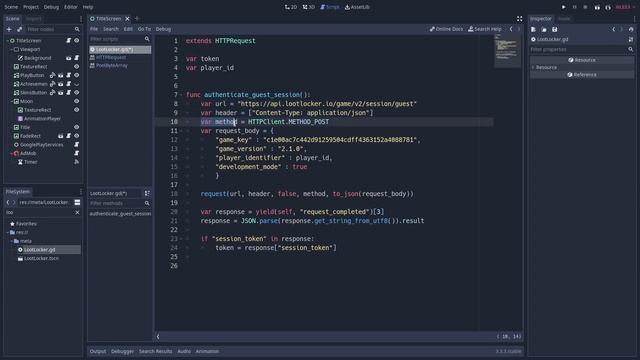The image size is (640, 360).
Task: Go back in FileSystem path history
Action: click(x=8, y=202)
